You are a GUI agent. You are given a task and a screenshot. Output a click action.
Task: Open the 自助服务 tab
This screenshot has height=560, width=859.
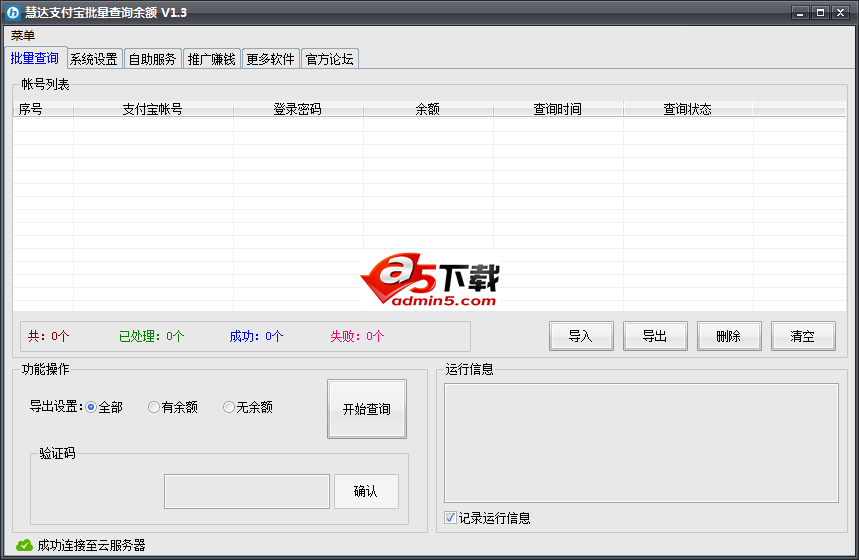[153, 59]
